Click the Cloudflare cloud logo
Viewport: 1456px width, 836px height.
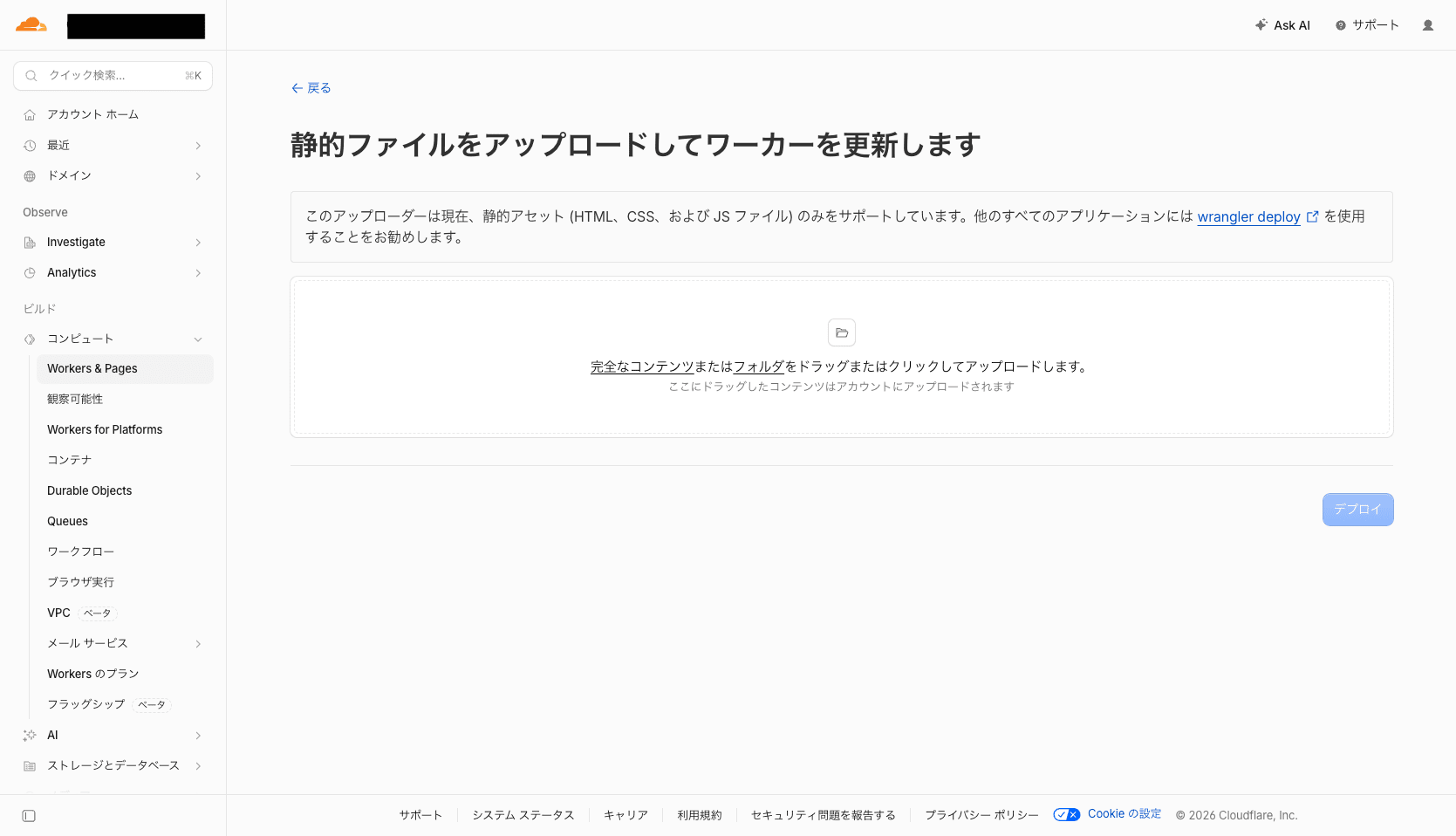(31, 24)
